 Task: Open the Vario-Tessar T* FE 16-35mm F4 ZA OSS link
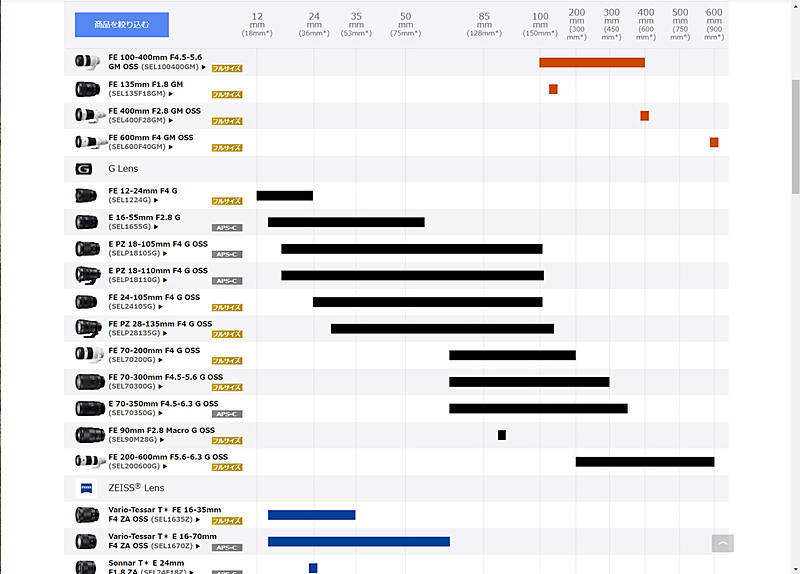click(x=165, y=514)
